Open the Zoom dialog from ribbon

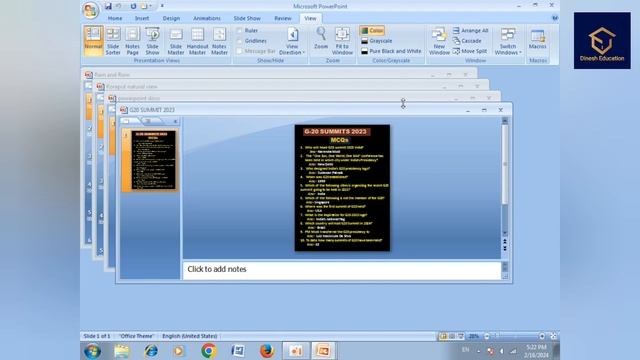point(321,38)
